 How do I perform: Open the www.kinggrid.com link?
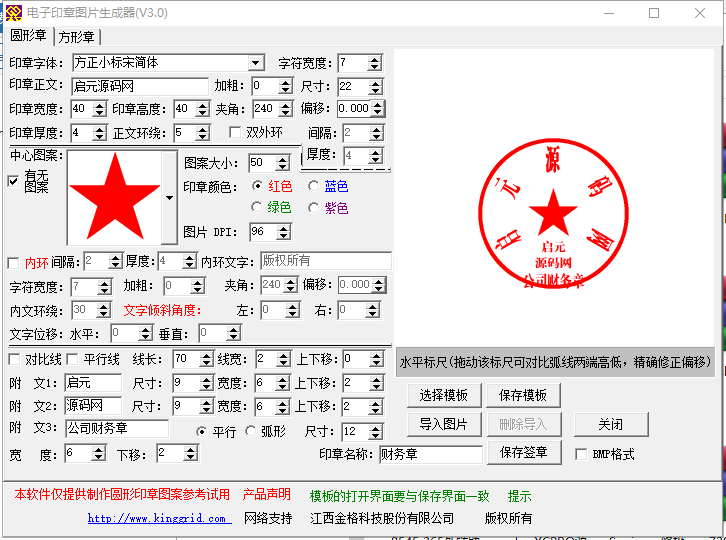(160, 518)
